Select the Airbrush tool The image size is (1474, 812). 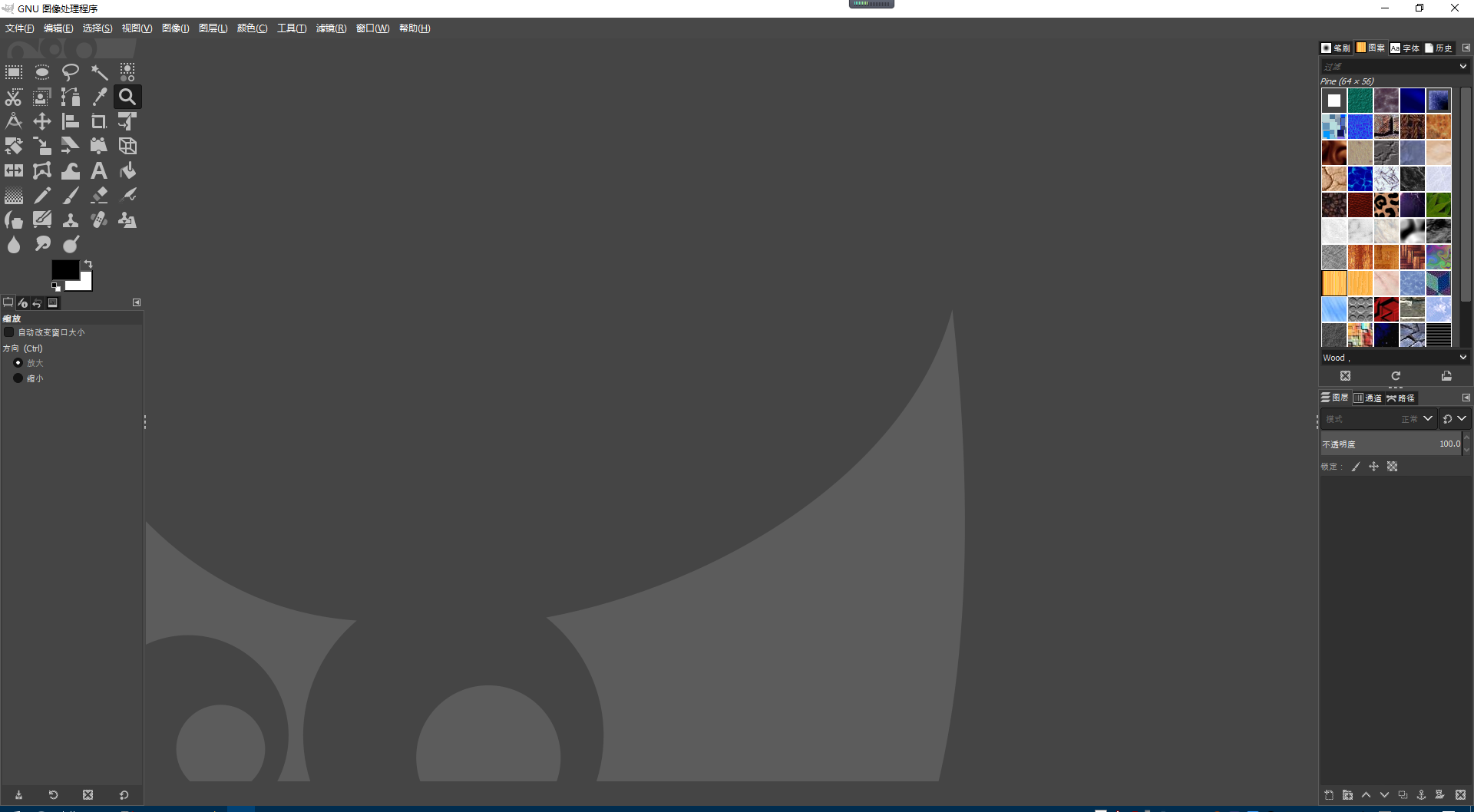[x=127, y=196]
